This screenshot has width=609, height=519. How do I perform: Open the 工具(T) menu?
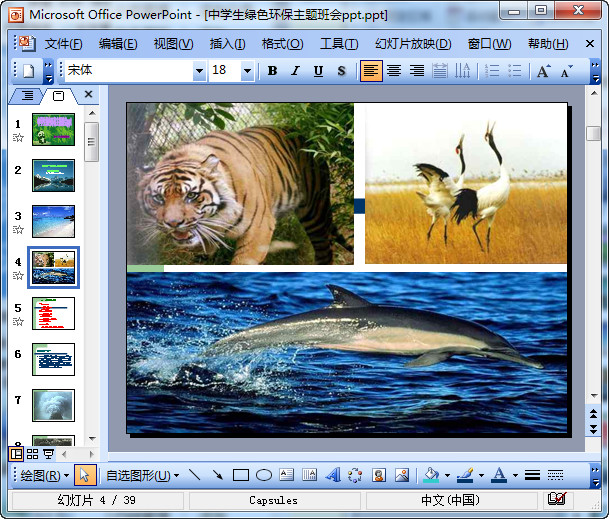(x=339, y=44)
